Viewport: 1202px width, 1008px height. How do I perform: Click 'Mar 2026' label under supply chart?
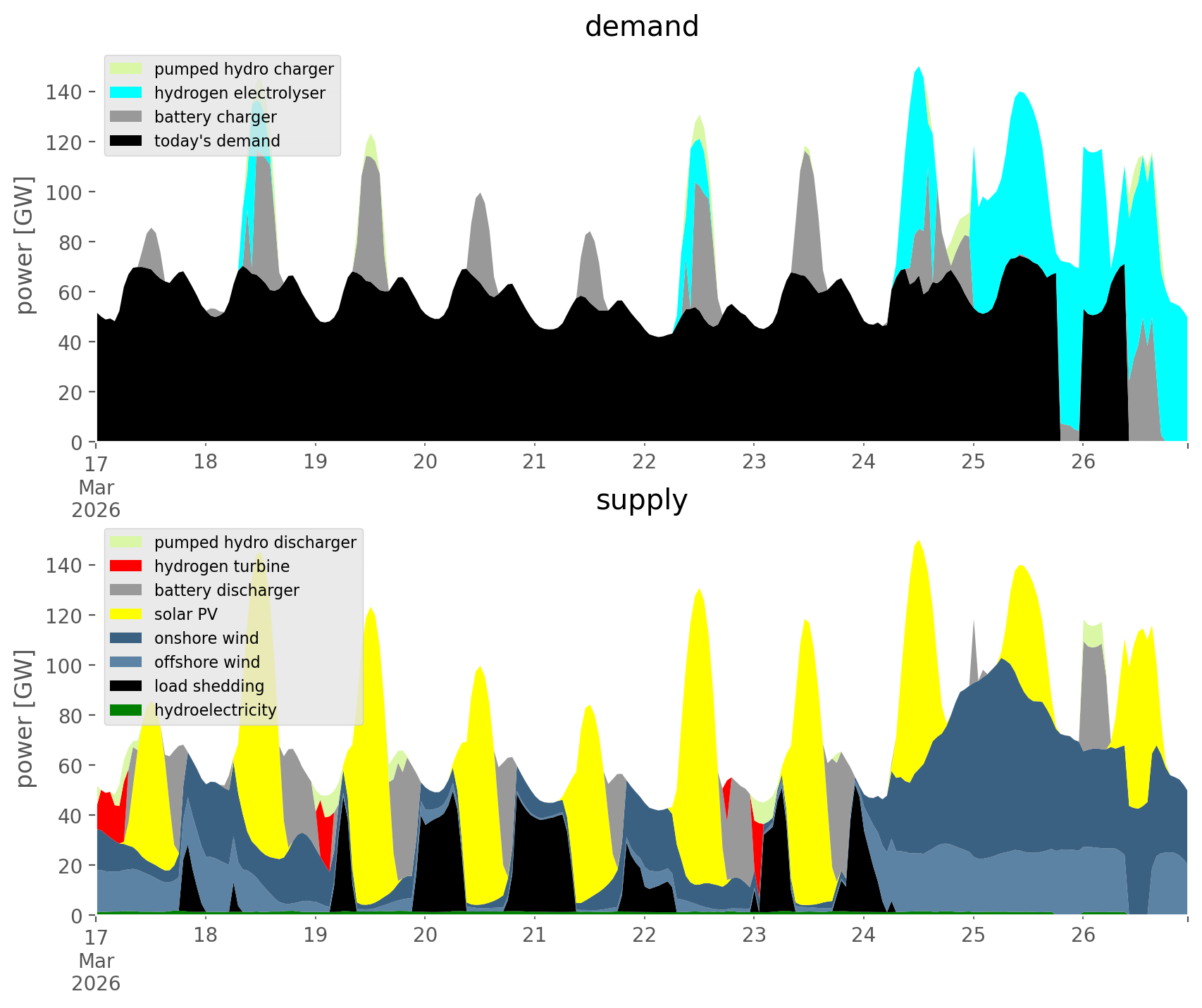96,972
